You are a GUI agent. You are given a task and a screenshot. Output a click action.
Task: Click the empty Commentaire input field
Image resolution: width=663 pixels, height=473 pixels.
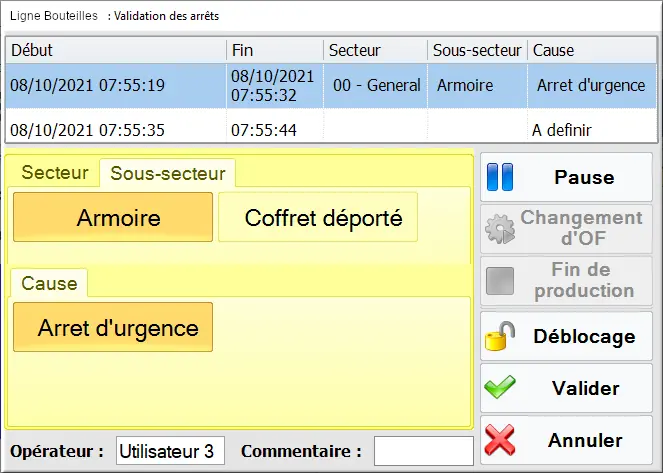click(424, 451)
